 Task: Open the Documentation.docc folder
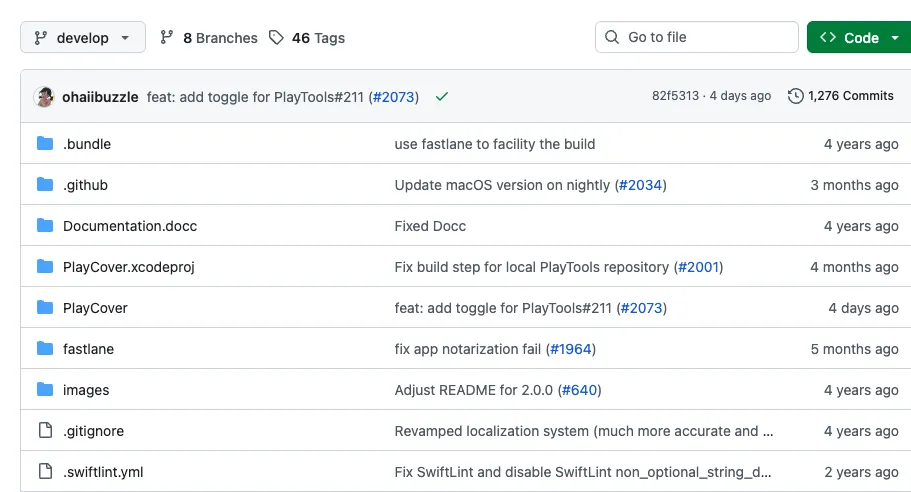[130, 226]
